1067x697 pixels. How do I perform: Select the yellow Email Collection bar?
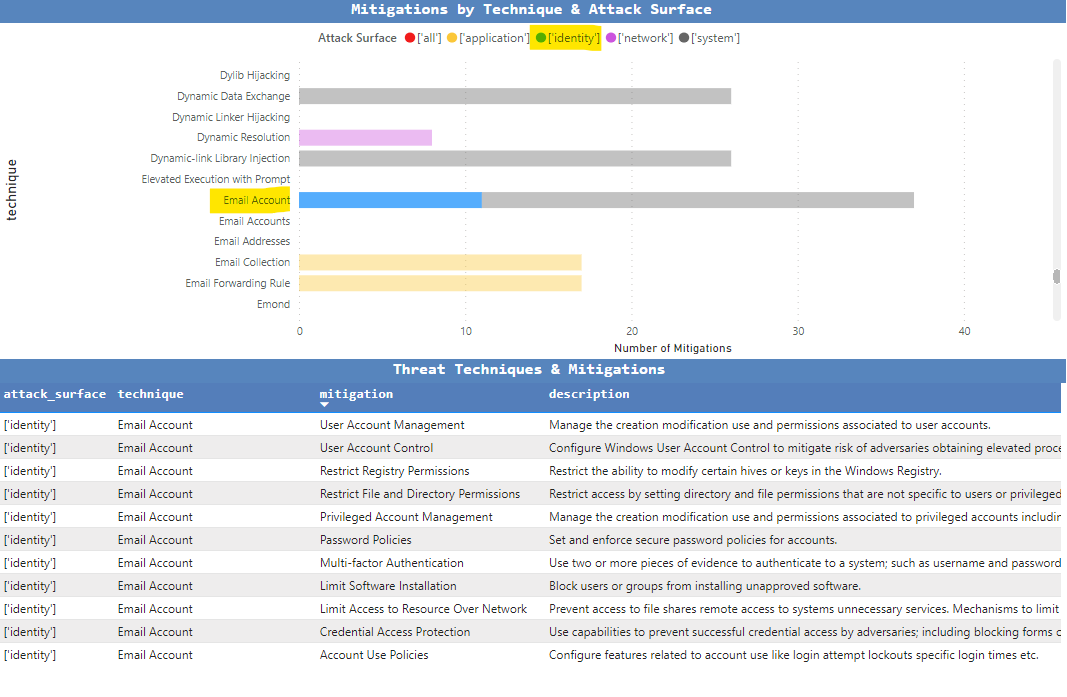[x=440, y=261]
